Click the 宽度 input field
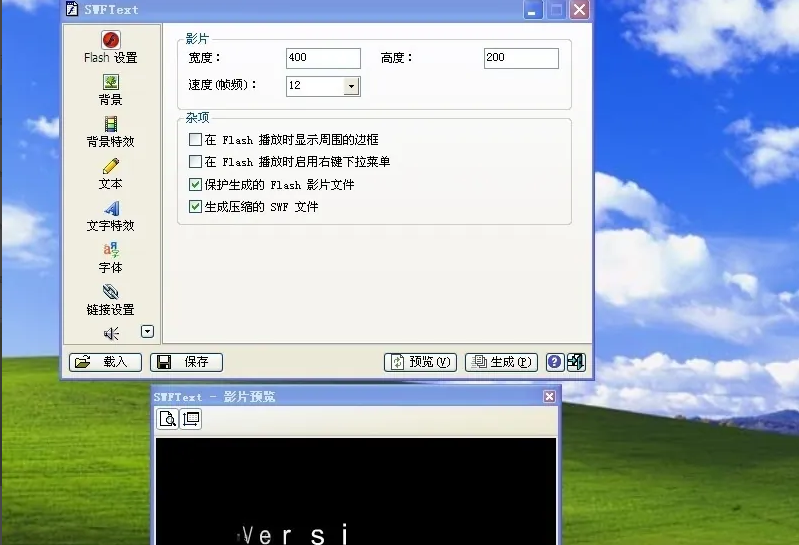 coord(323,58)
